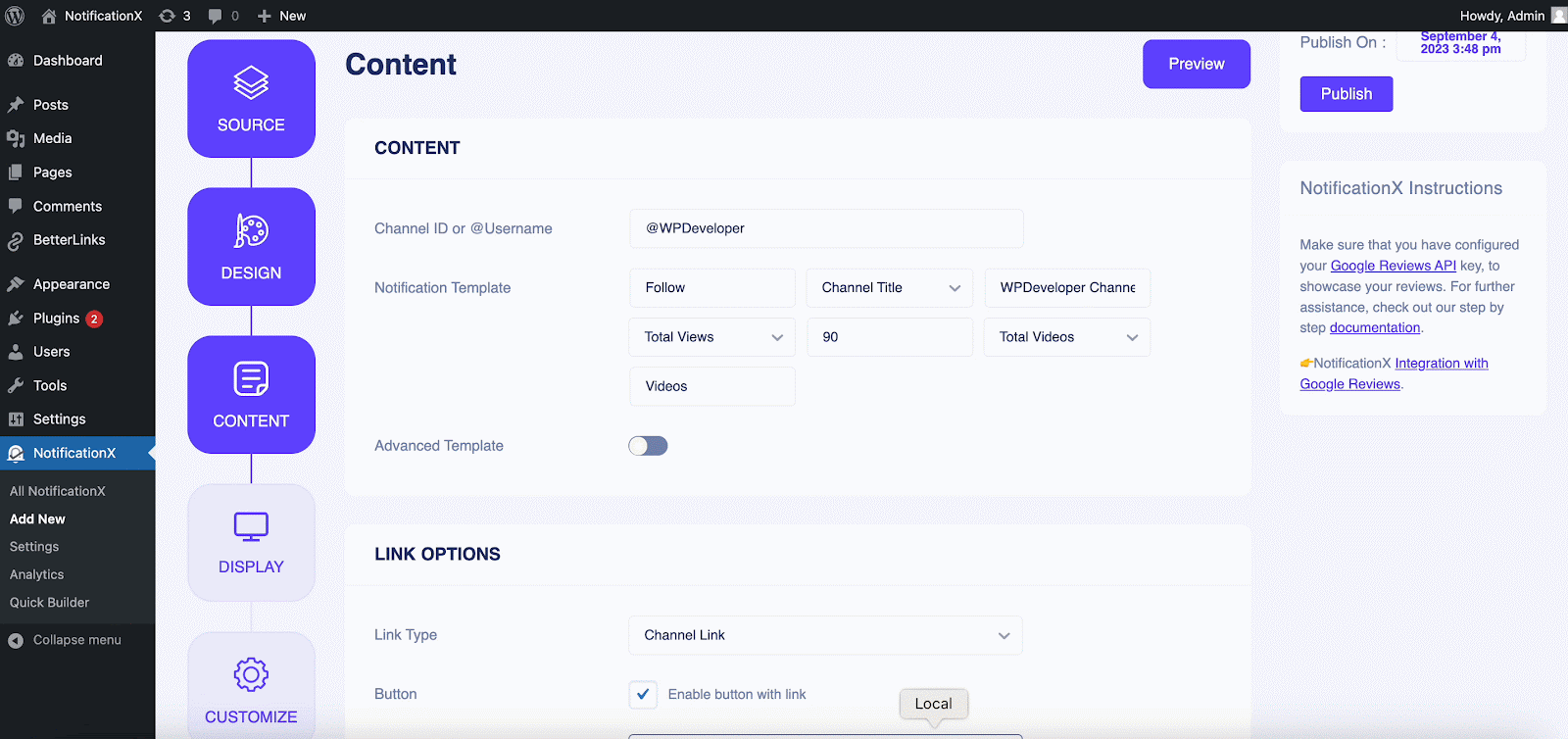Image resolution: width=1568 pixels, height=739 pixels.
Task: Click the Preview button
Action: click(x=1197, y=64)
